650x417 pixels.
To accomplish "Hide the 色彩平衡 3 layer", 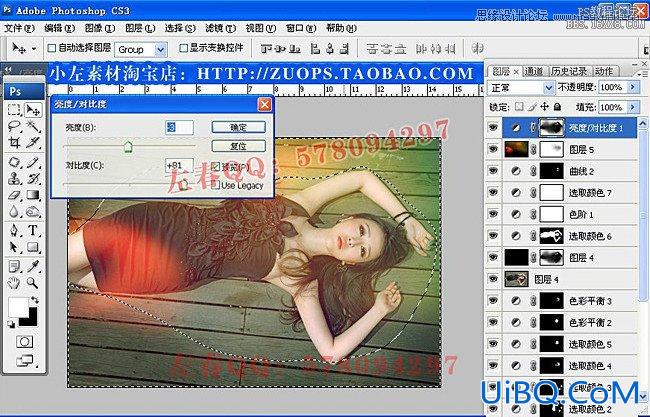I will click(493, 301).
